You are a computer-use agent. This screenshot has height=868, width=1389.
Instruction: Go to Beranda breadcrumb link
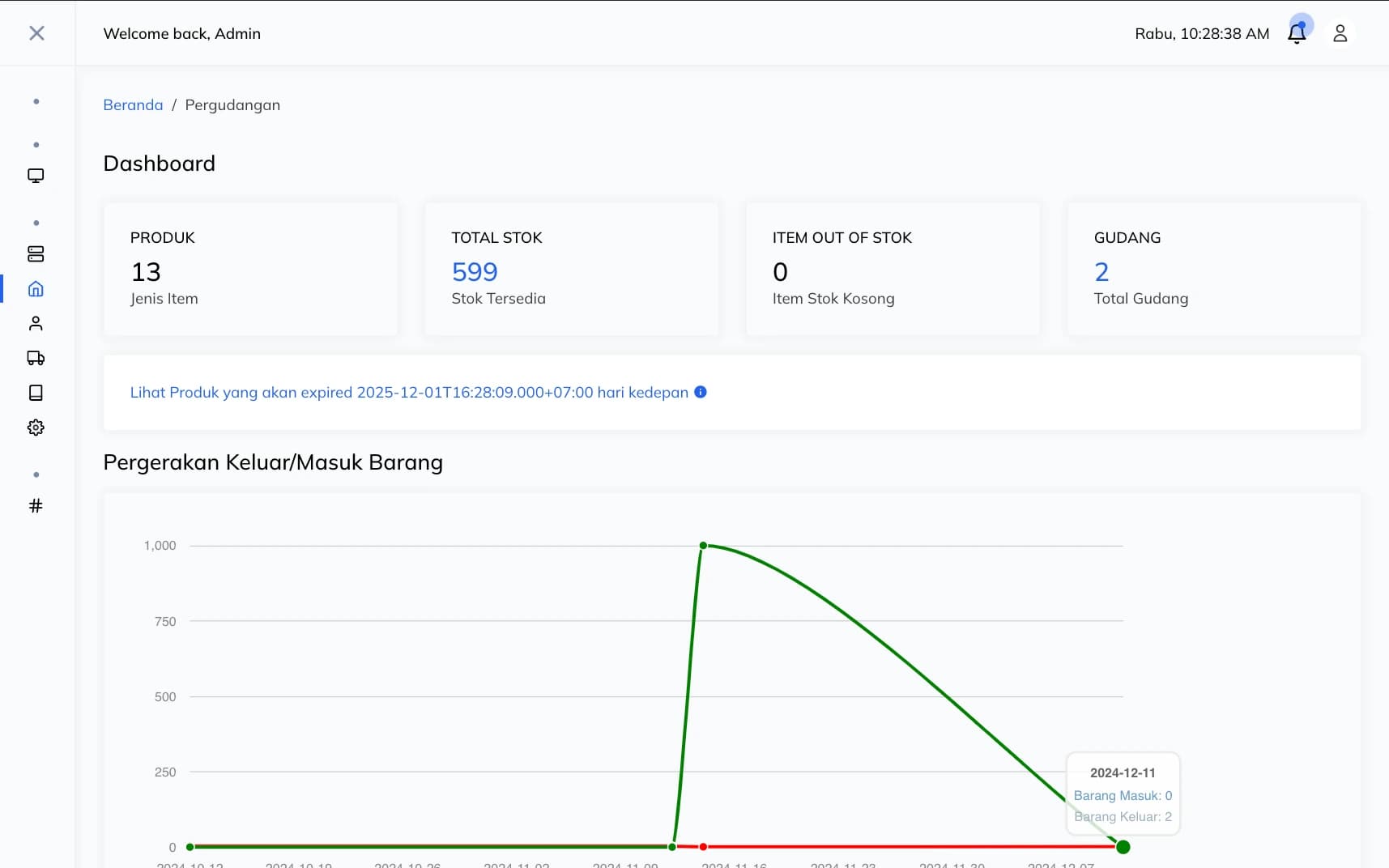point(133,105)
